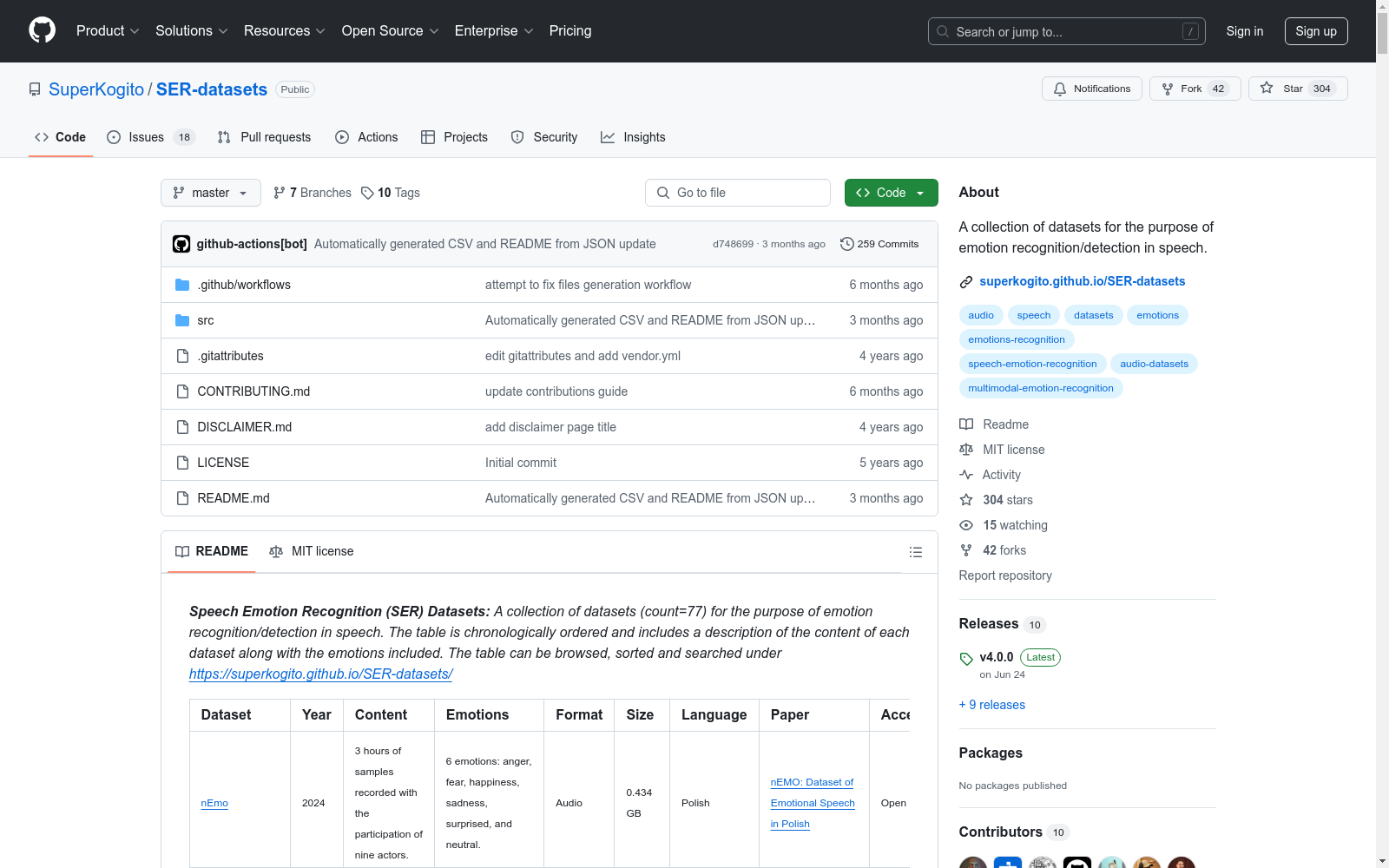Click the tag icon beside v4.0.0 release
1389x868 pixels.
966,659
